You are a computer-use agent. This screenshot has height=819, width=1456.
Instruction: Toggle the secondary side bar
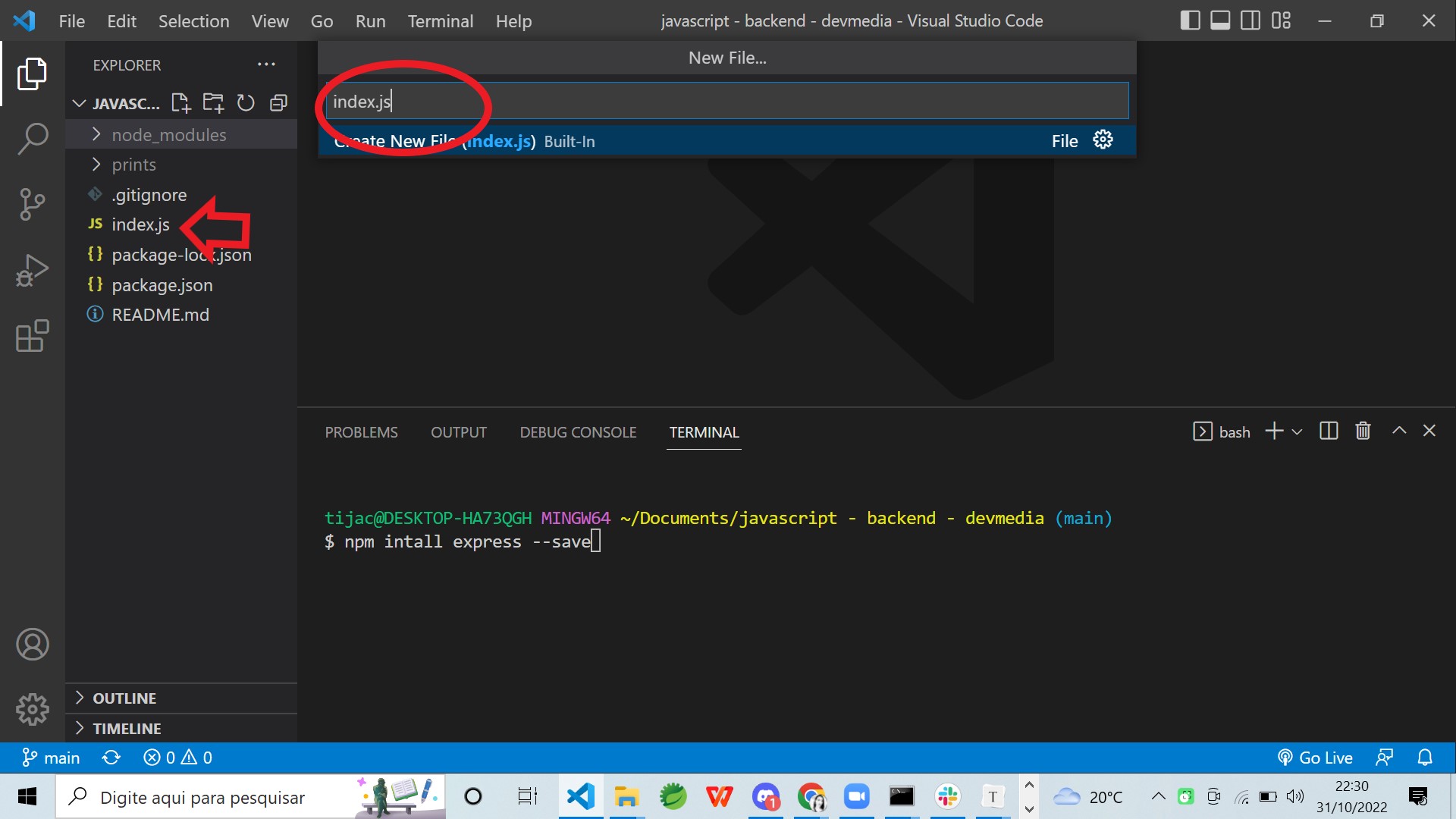click(x=1250, y=20)
